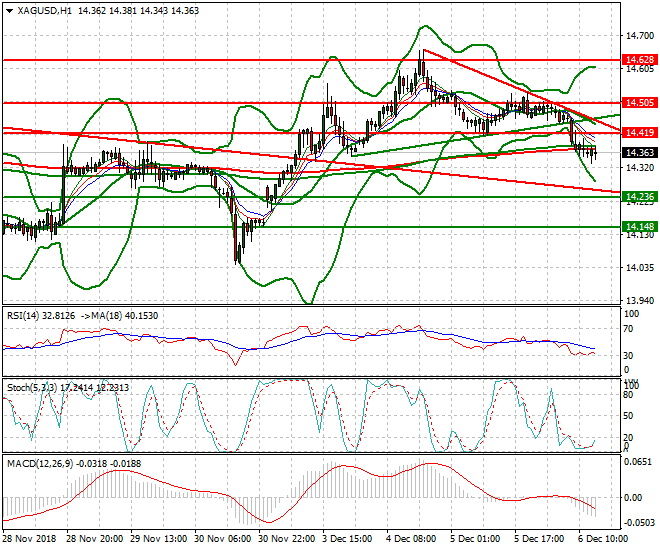Click the 14.419 red price label
This screenshot has height=550, width=660.
tap(640, 133)
